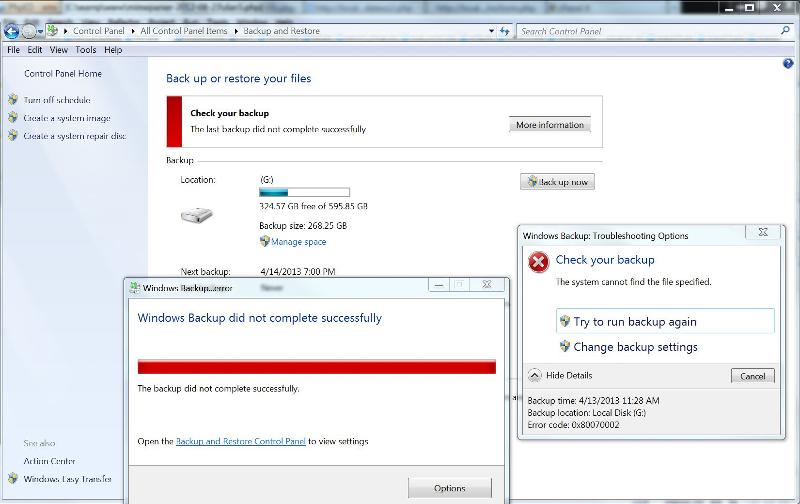This screenshot has width=800, height=504.
Task: Minimize the Windows Backup error dialog
Action: (x=439, y=285)
